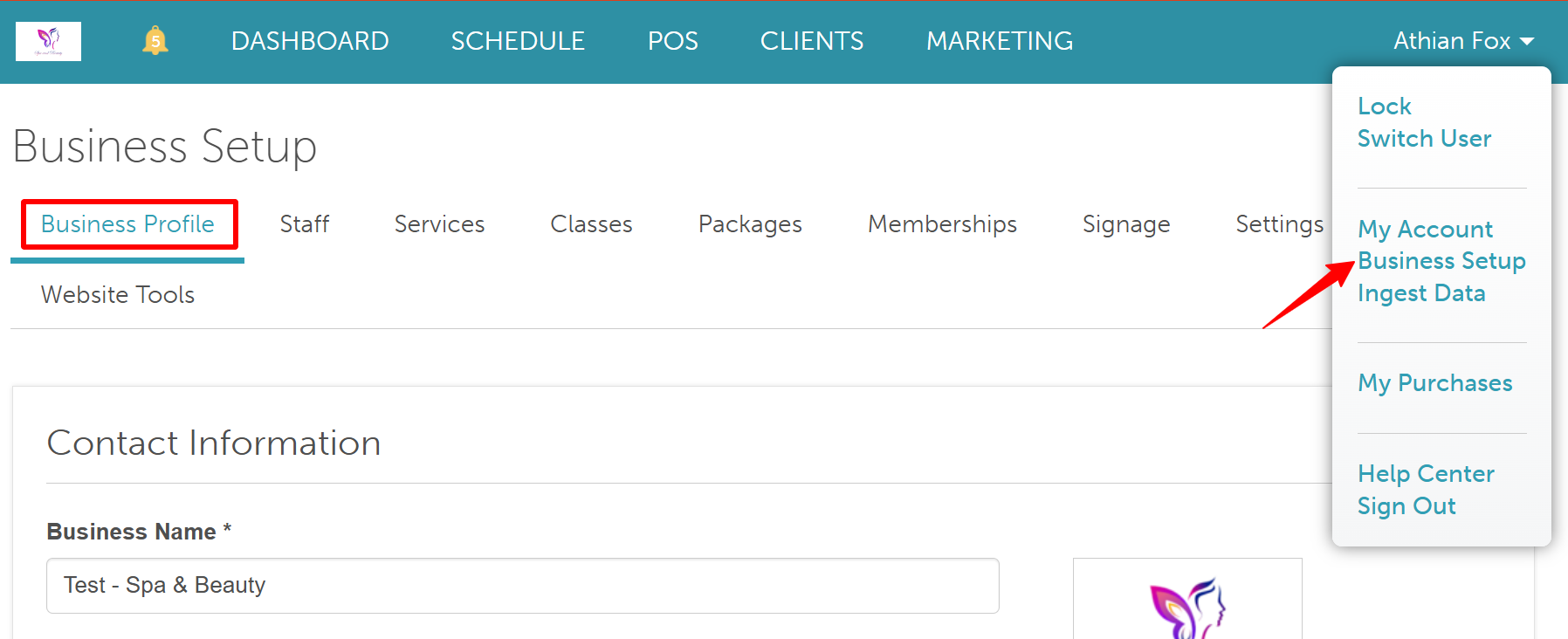Image resolution: width=1568 pixels, height=639 pixels.
Task: Expand the Athian Fox user dropdown arrow
Action: (x=1527, y=41)
